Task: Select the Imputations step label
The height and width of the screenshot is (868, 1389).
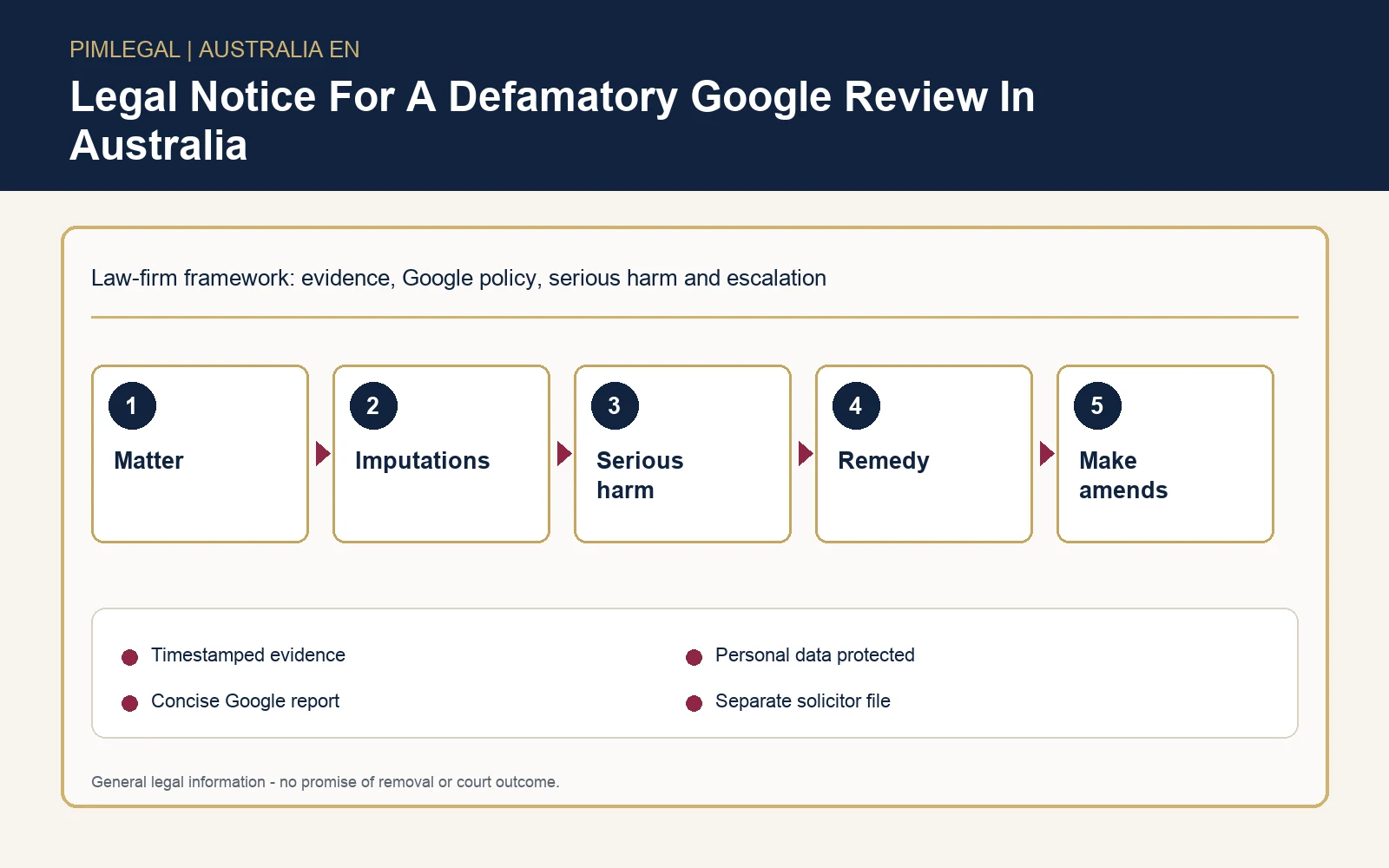Action: 422,461
